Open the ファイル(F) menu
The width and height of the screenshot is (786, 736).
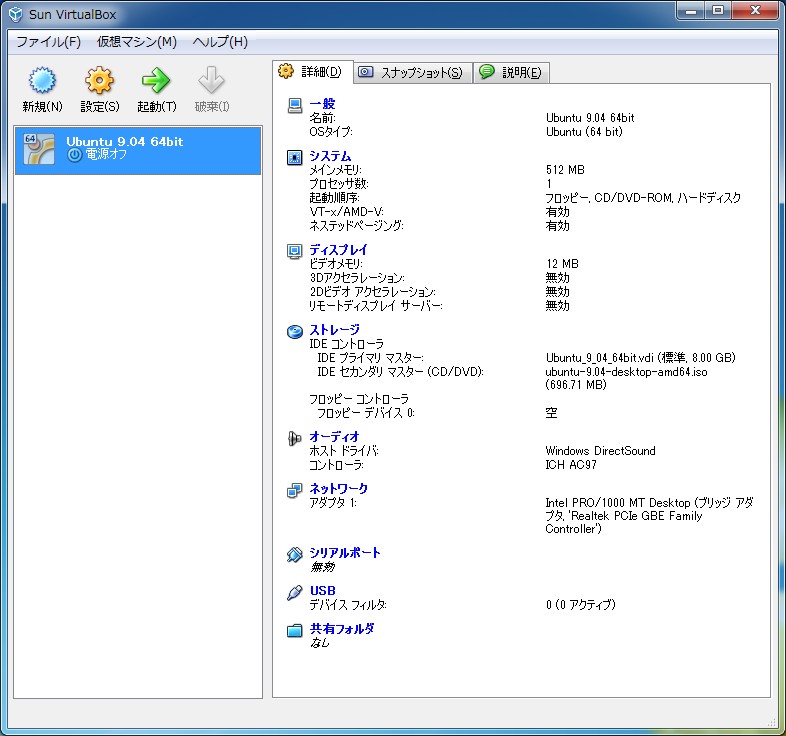[x=49, y=42]
